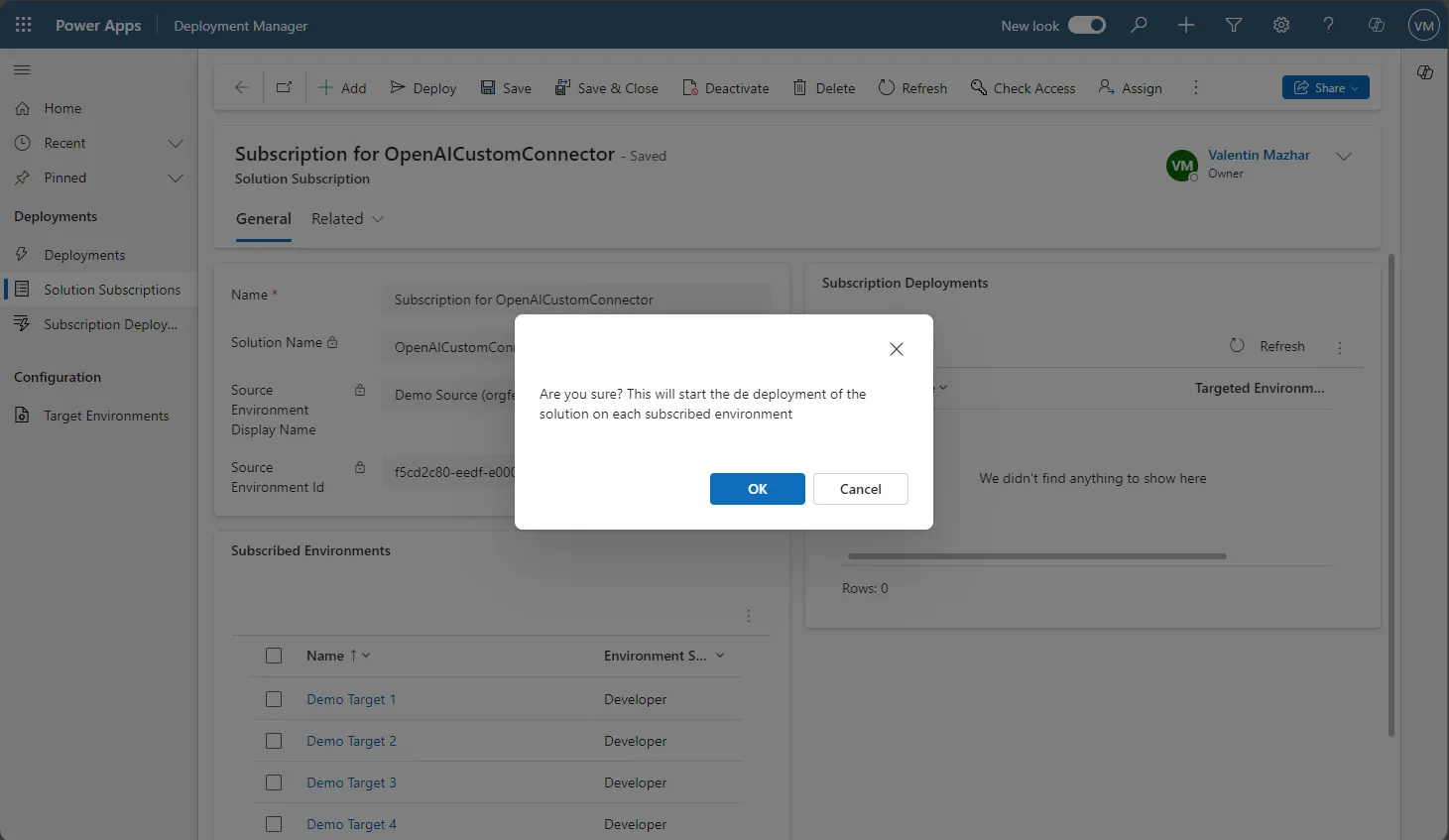Open Subscription Deploy... in sidebar
The height and width of the screenshot is (840, 1449).
tap(99, 324)
